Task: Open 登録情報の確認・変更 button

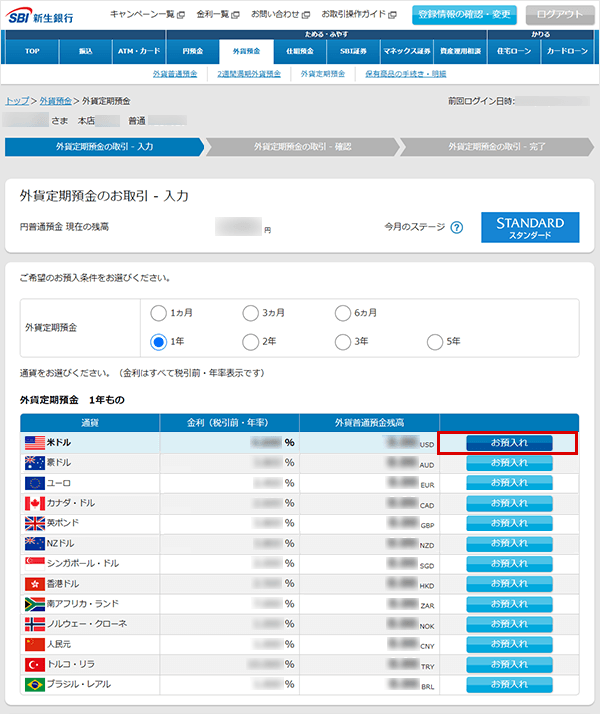Action: pos(463,15)
